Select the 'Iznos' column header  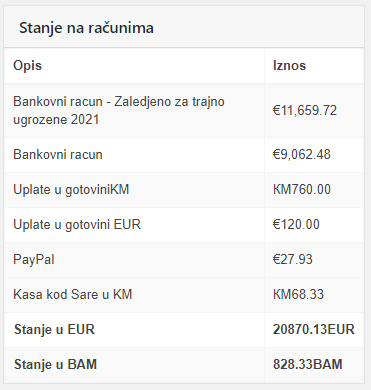(x=289, y=65)
